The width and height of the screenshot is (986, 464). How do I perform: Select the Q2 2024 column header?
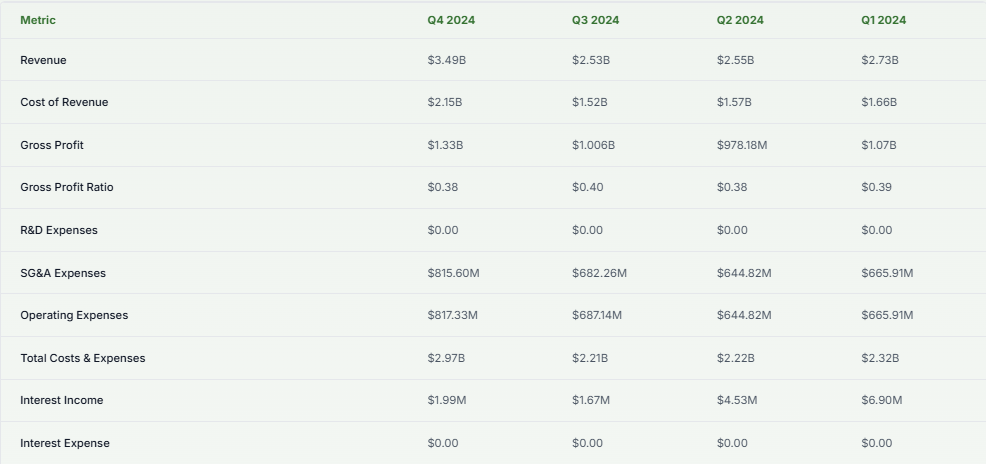click(x=740, y=20)
